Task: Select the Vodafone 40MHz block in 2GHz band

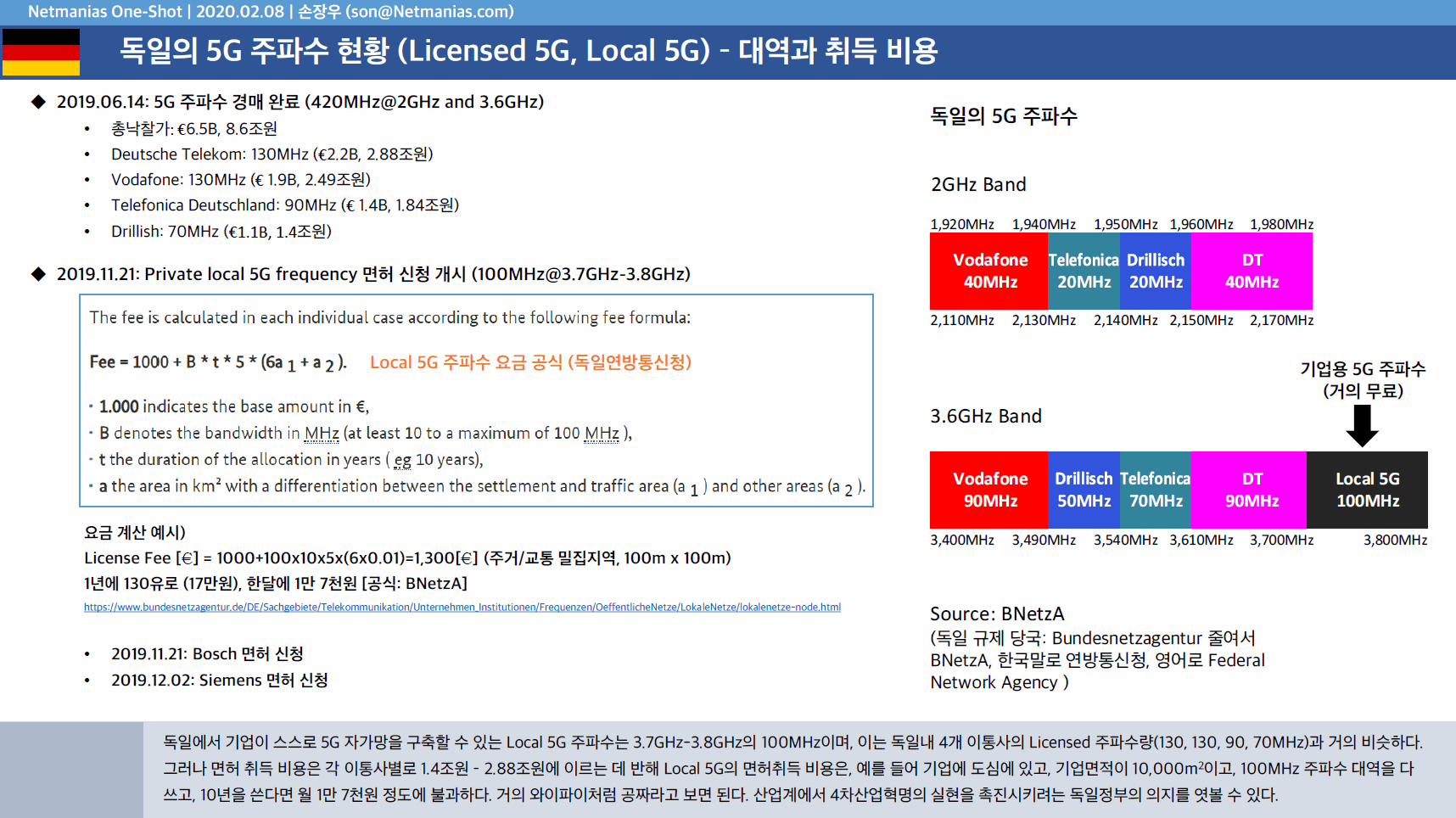Action: point(989,271)
